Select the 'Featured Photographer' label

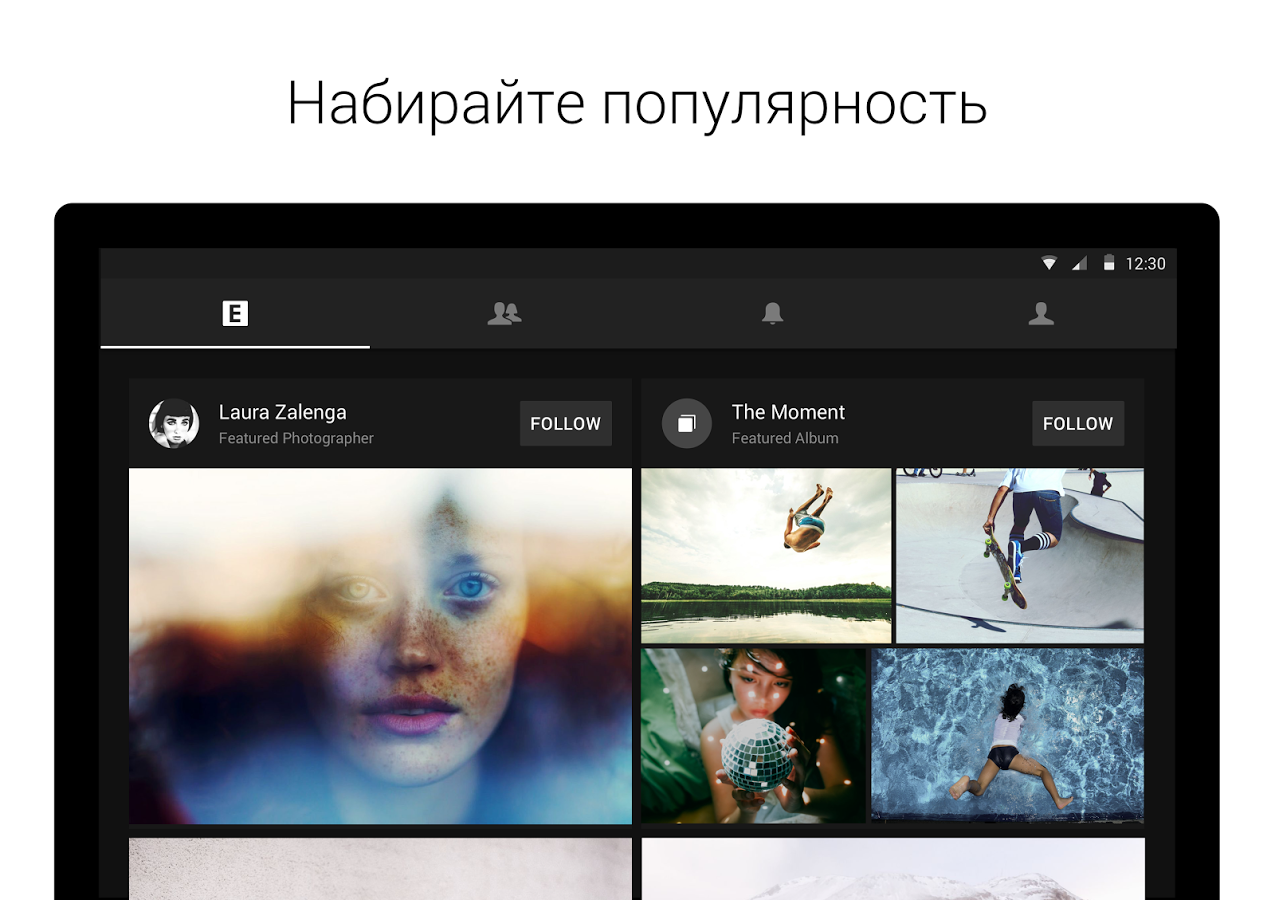[x=296, y=438]
